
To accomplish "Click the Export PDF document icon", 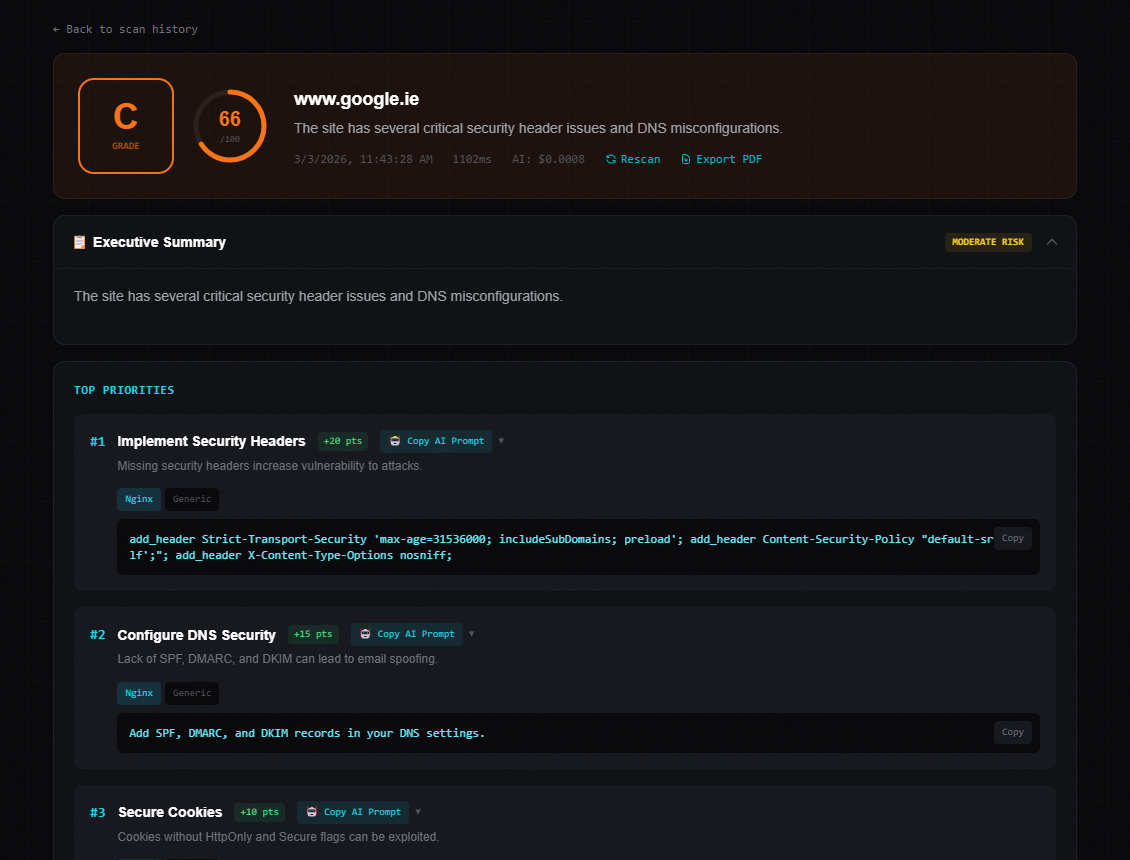I will tap(685, 159).
